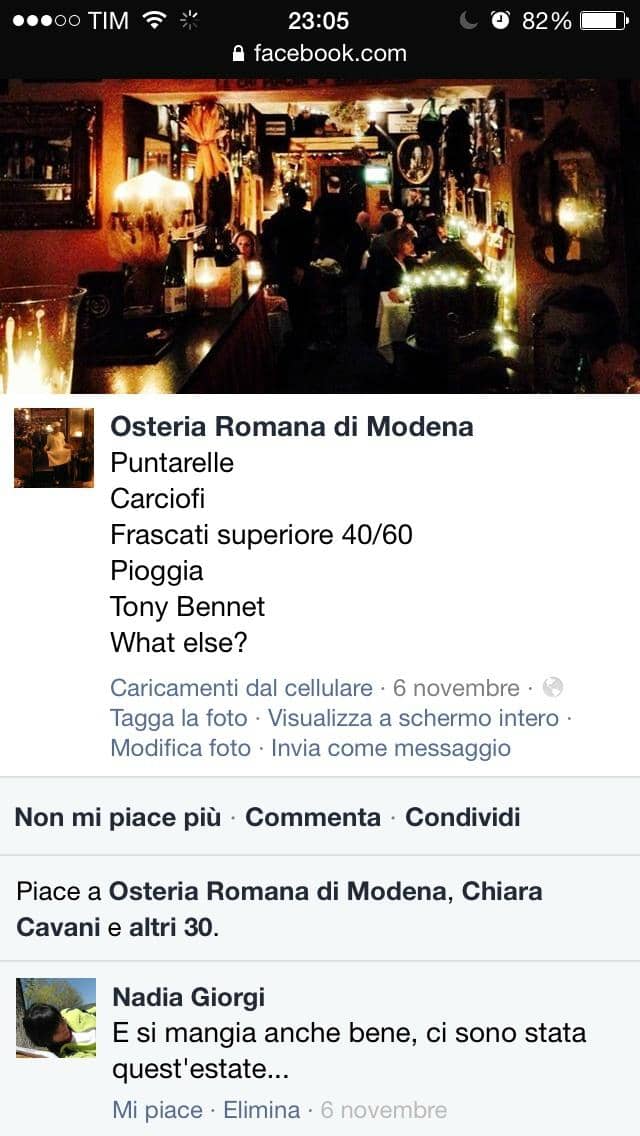Open the restaurant interior photo
Screen dimensions: 640x1136
(x=320, y=236)
